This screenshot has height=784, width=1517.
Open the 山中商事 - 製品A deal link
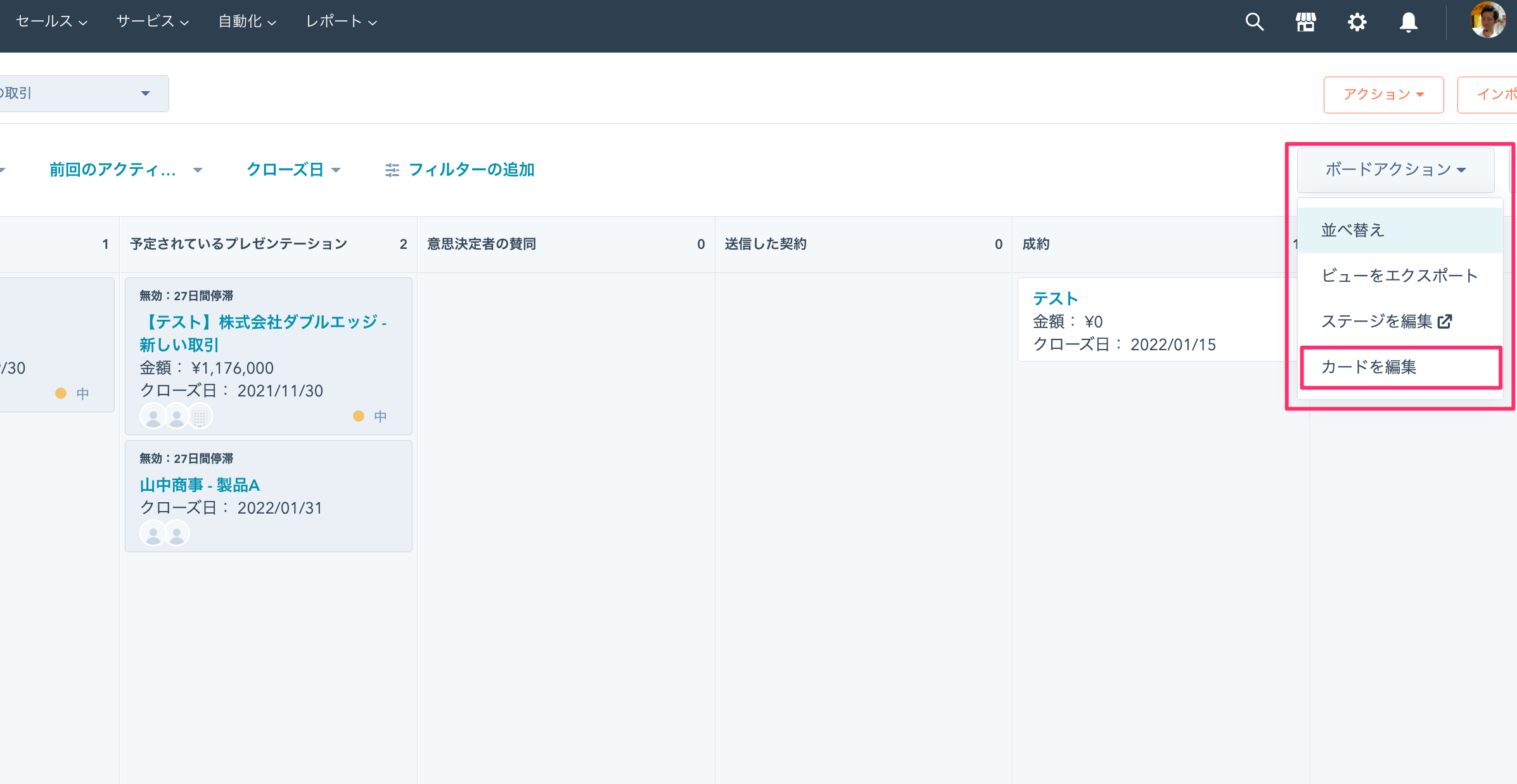pyautogui.click(x=200, y=485)
